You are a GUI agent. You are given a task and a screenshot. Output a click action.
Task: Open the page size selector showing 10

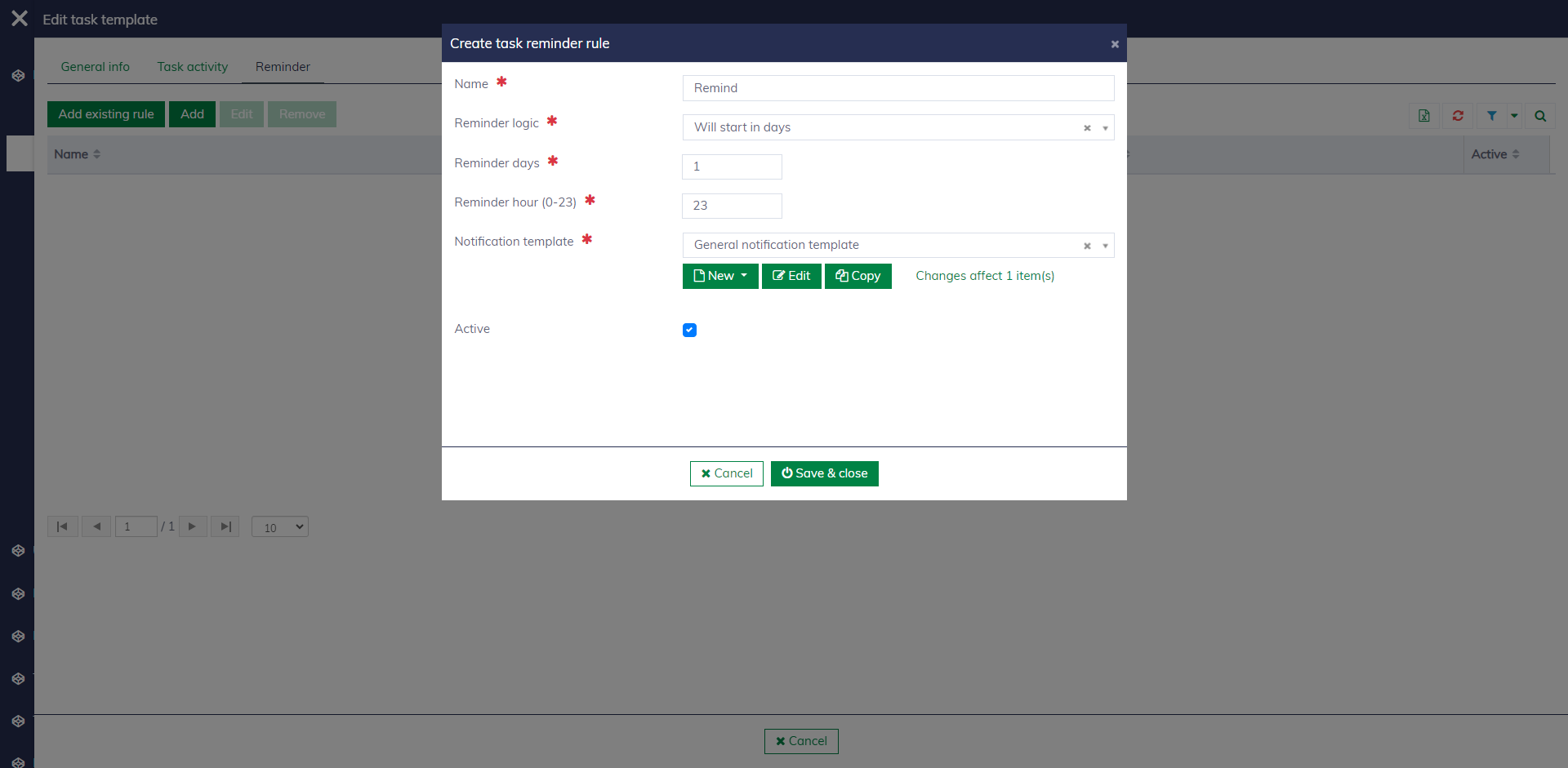coord(279,527)
